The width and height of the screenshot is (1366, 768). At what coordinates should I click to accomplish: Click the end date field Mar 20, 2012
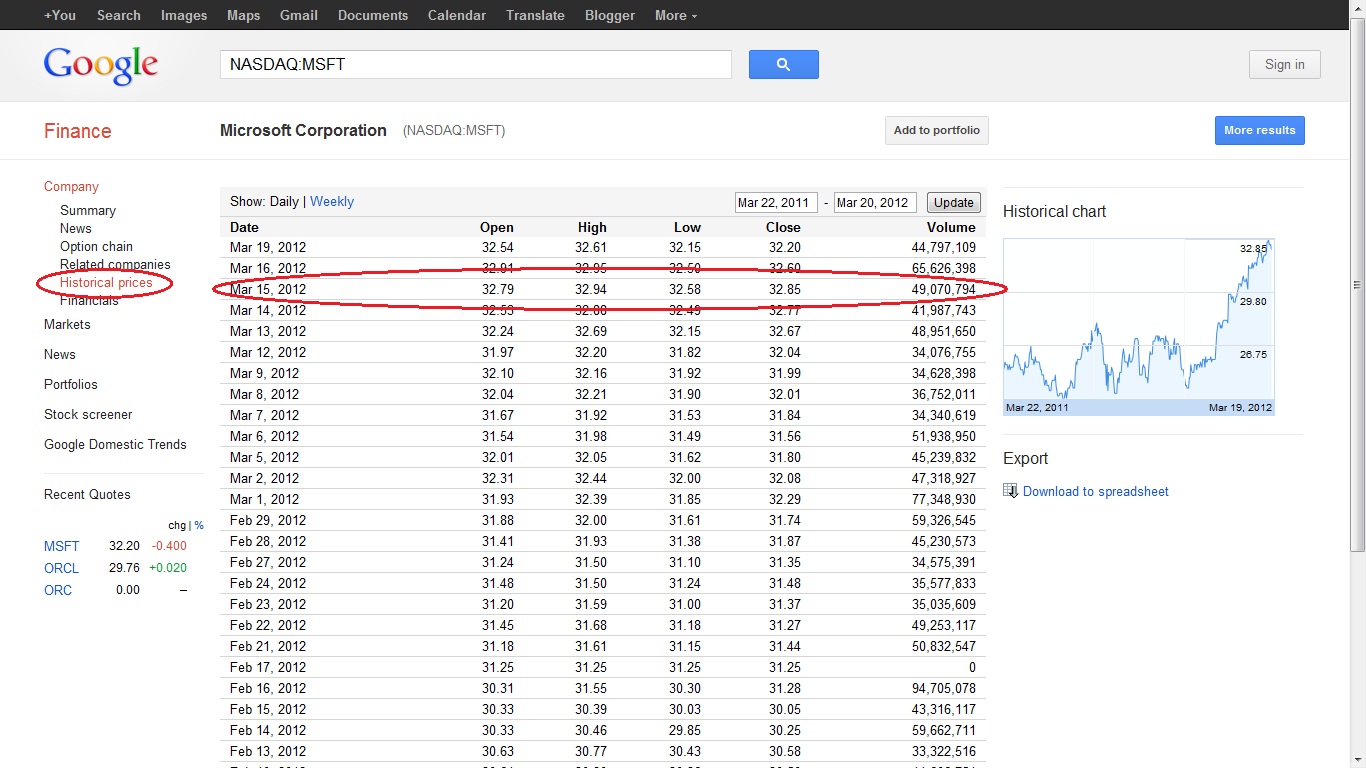click(874, 202)
